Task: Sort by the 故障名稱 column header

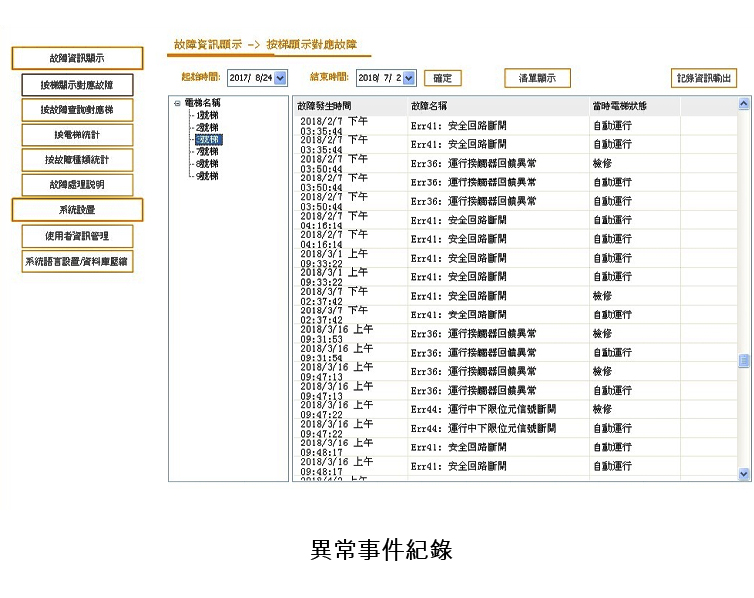Action: tap(498, 106)
